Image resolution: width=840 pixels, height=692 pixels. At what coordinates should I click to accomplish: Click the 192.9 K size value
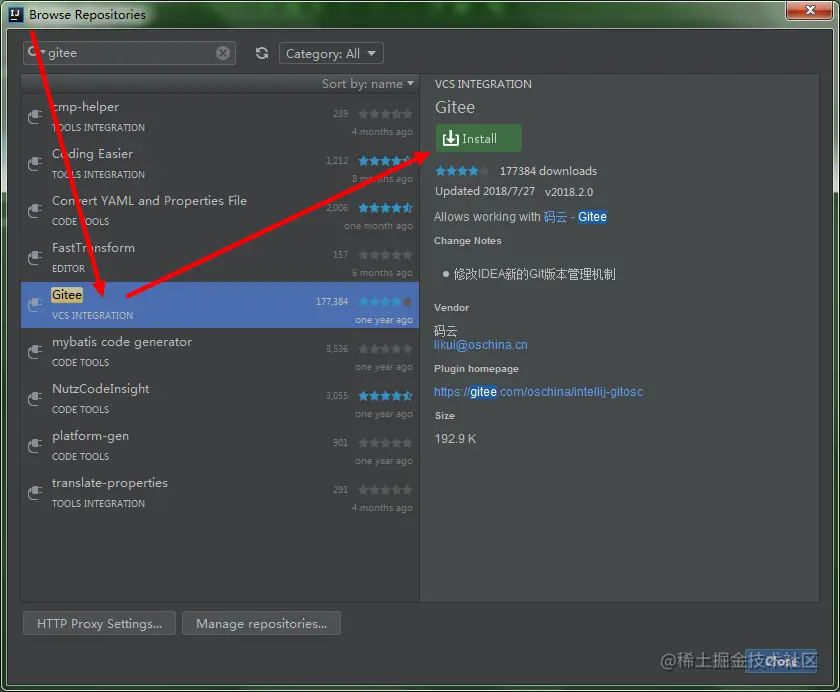pos(455,439)
